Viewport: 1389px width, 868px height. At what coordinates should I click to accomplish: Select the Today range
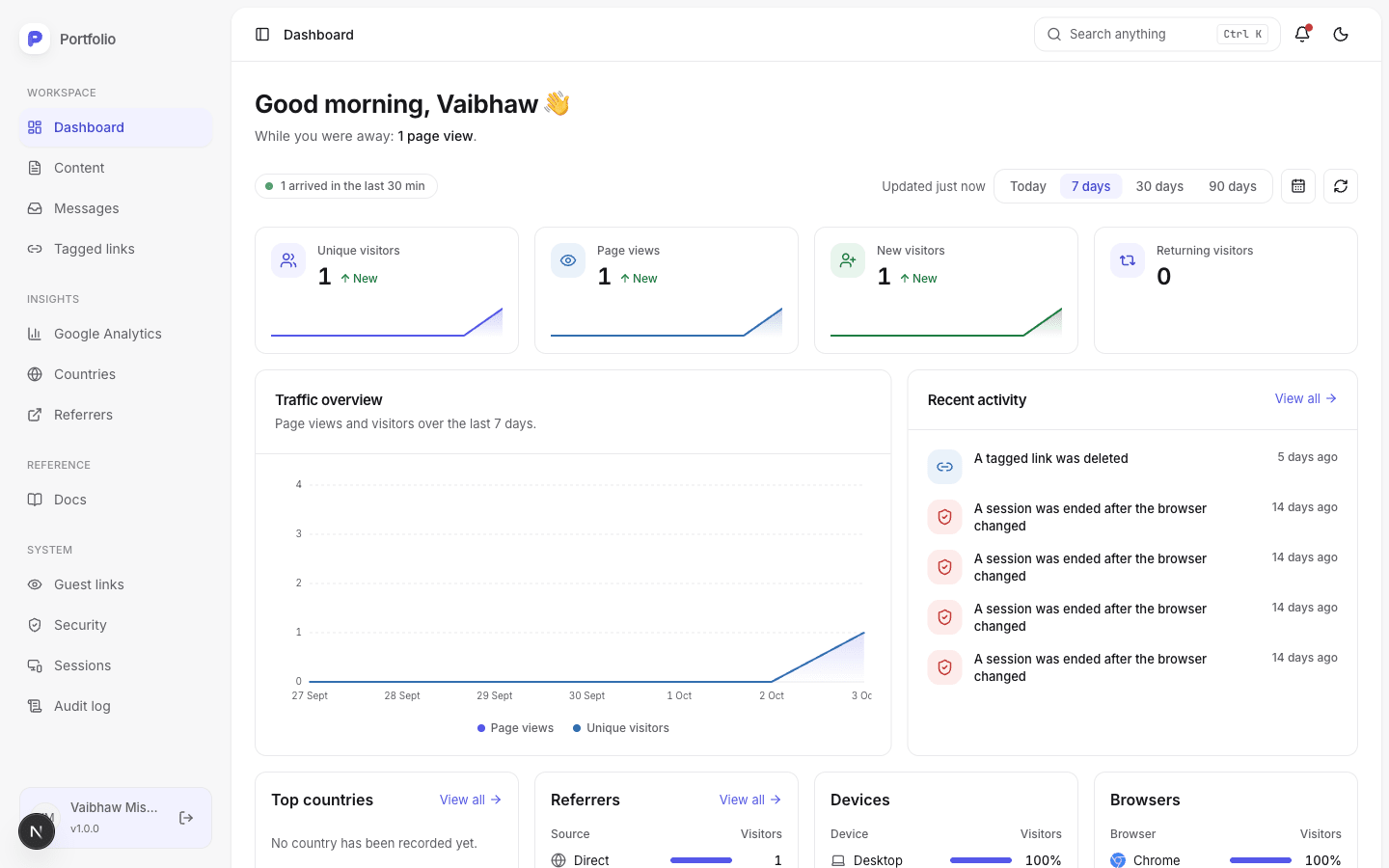(x=1028, y=186)
